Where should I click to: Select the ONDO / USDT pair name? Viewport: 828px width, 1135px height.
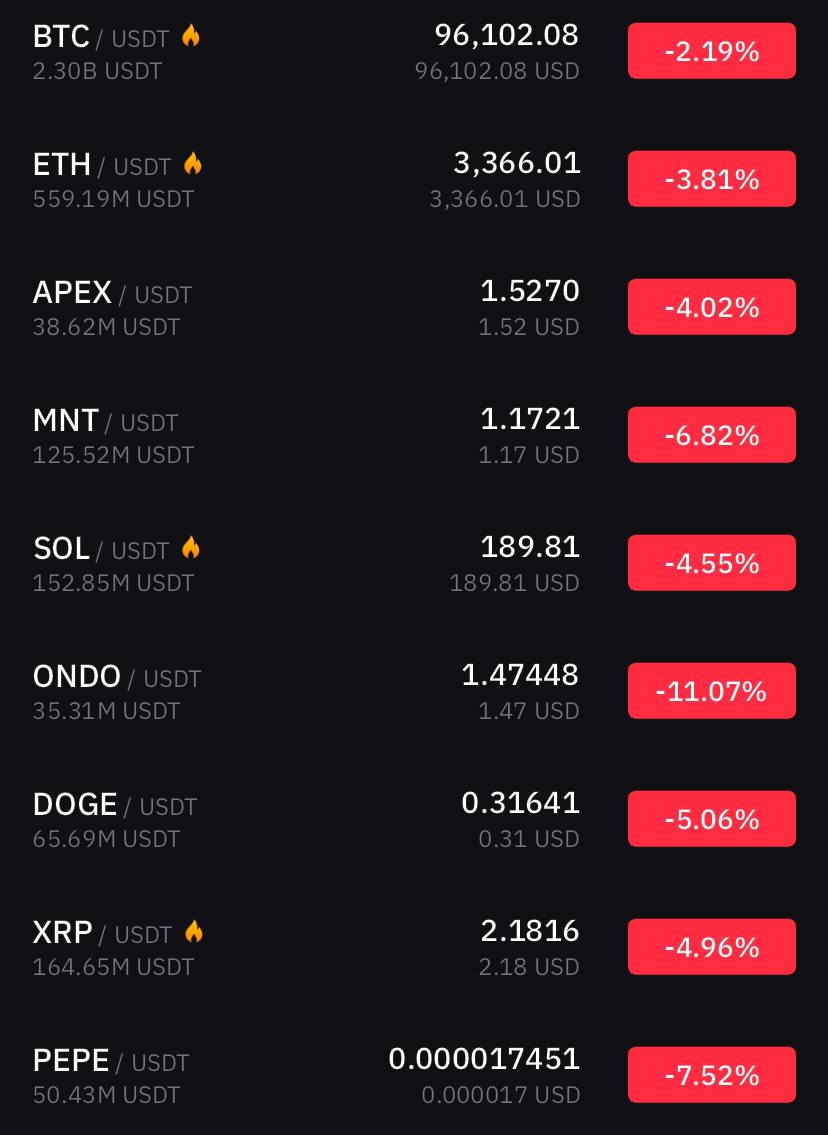117,678
